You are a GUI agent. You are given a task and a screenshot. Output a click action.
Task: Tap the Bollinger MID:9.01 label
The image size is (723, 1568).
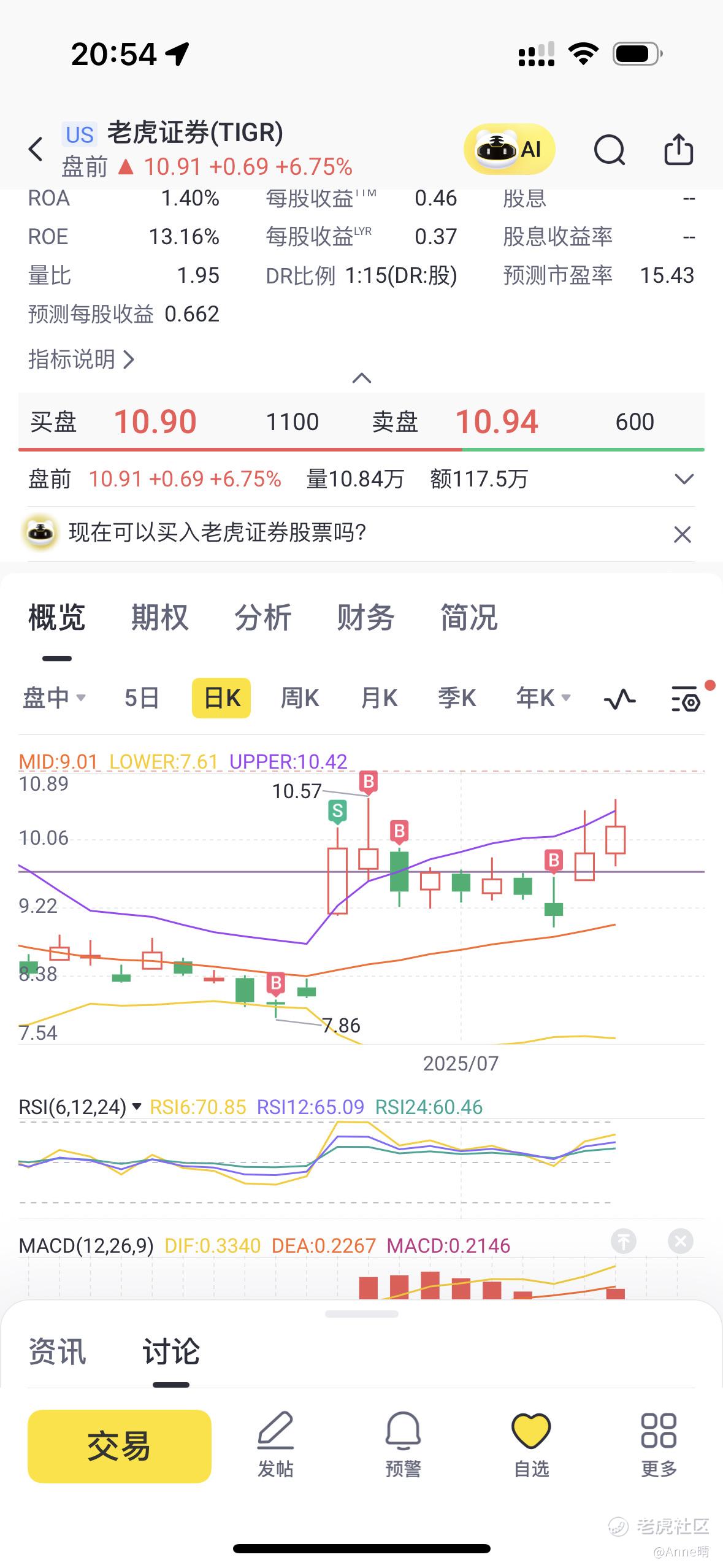click(58, 761)
